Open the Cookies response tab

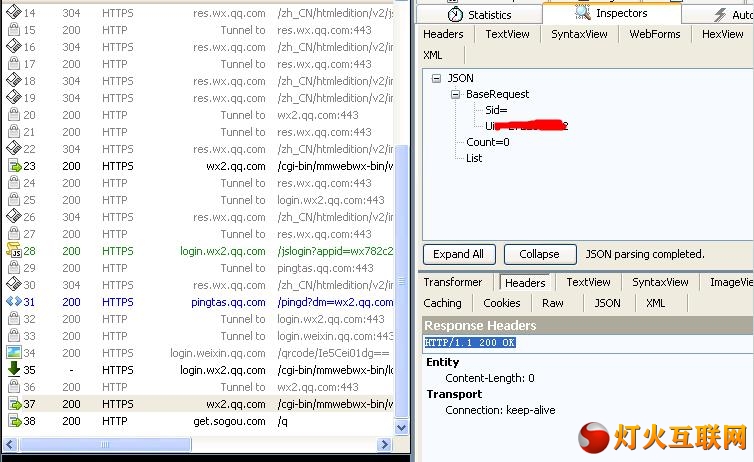[502, 303]
